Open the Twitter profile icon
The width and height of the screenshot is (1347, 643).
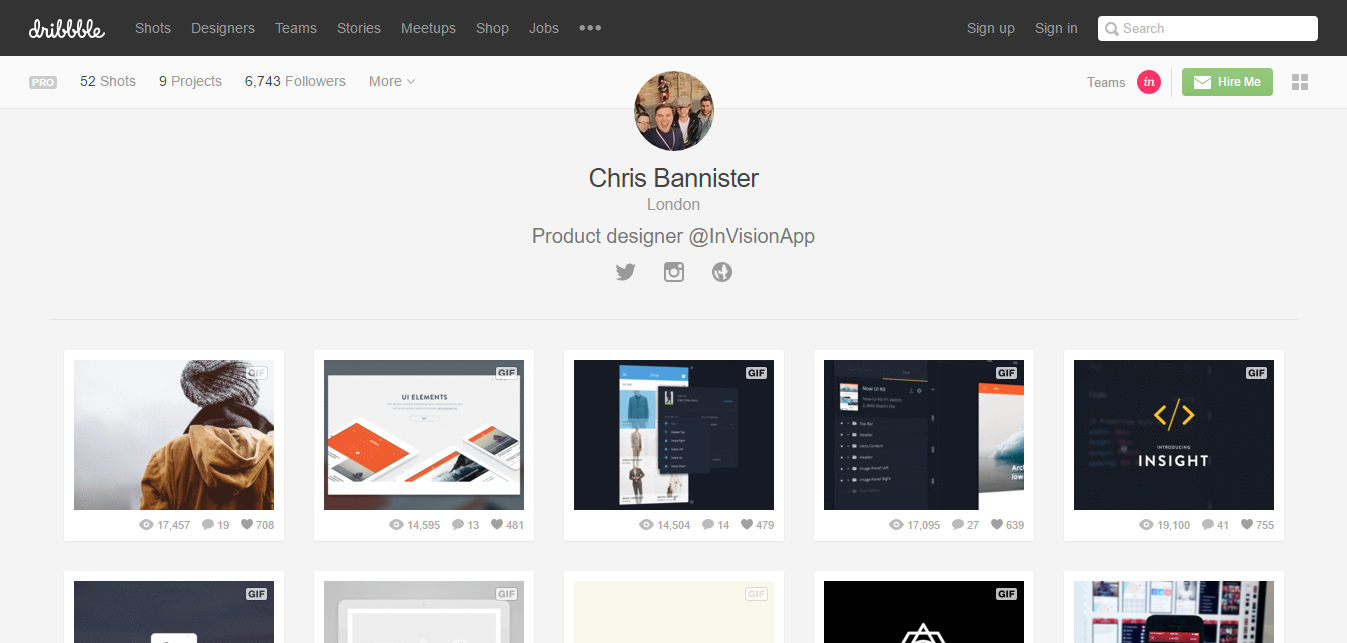(x=626, y=271)
